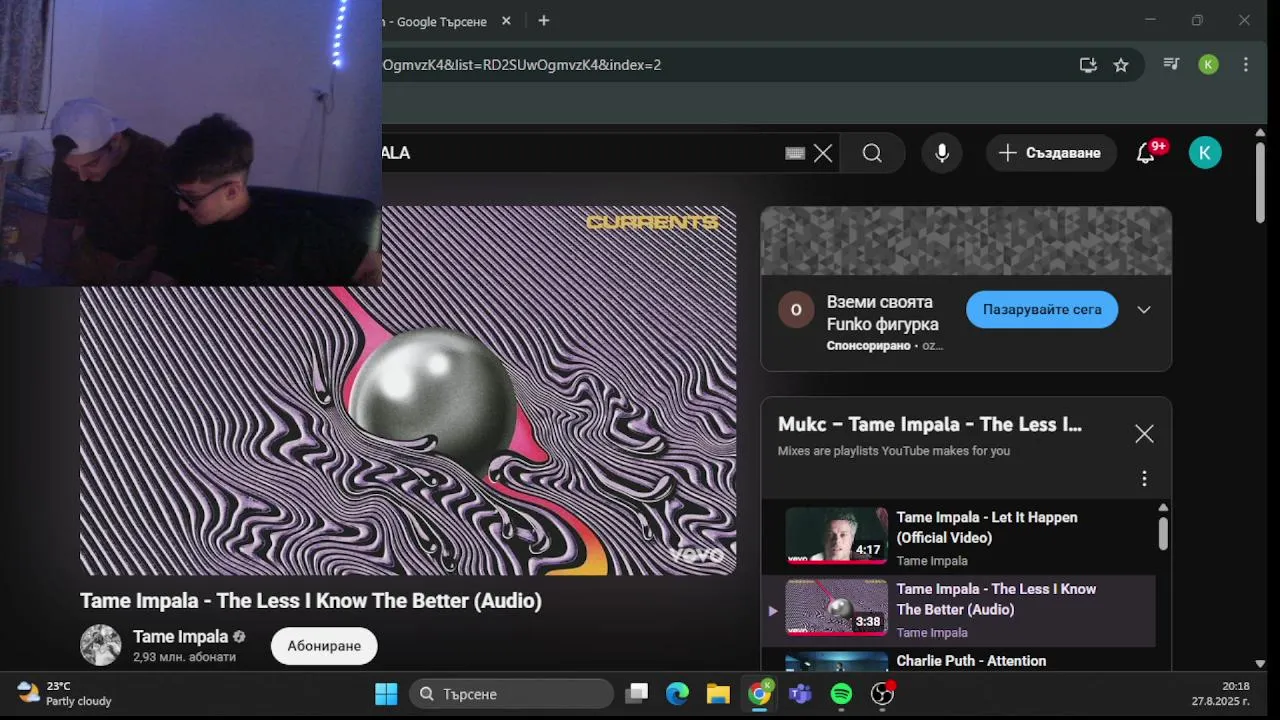This screenshot has height=720, width=1280.
Task: Open Microsoft Teams from the taskbar
Action: [x=800, y=694]
